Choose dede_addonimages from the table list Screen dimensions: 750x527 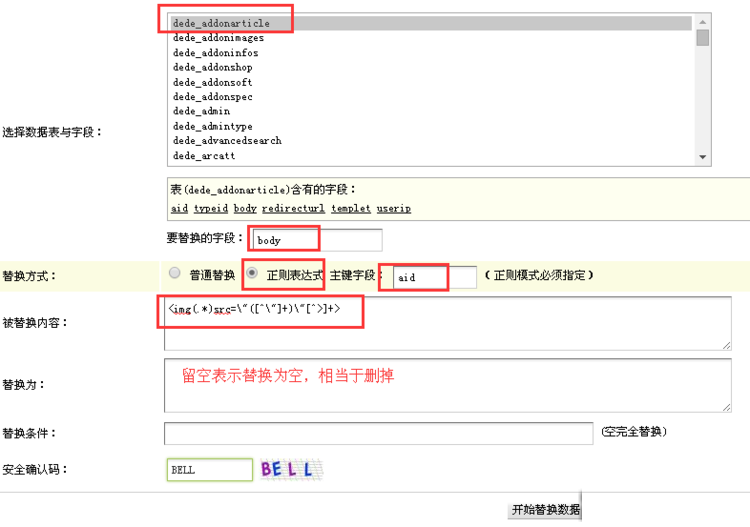point(218,38)
